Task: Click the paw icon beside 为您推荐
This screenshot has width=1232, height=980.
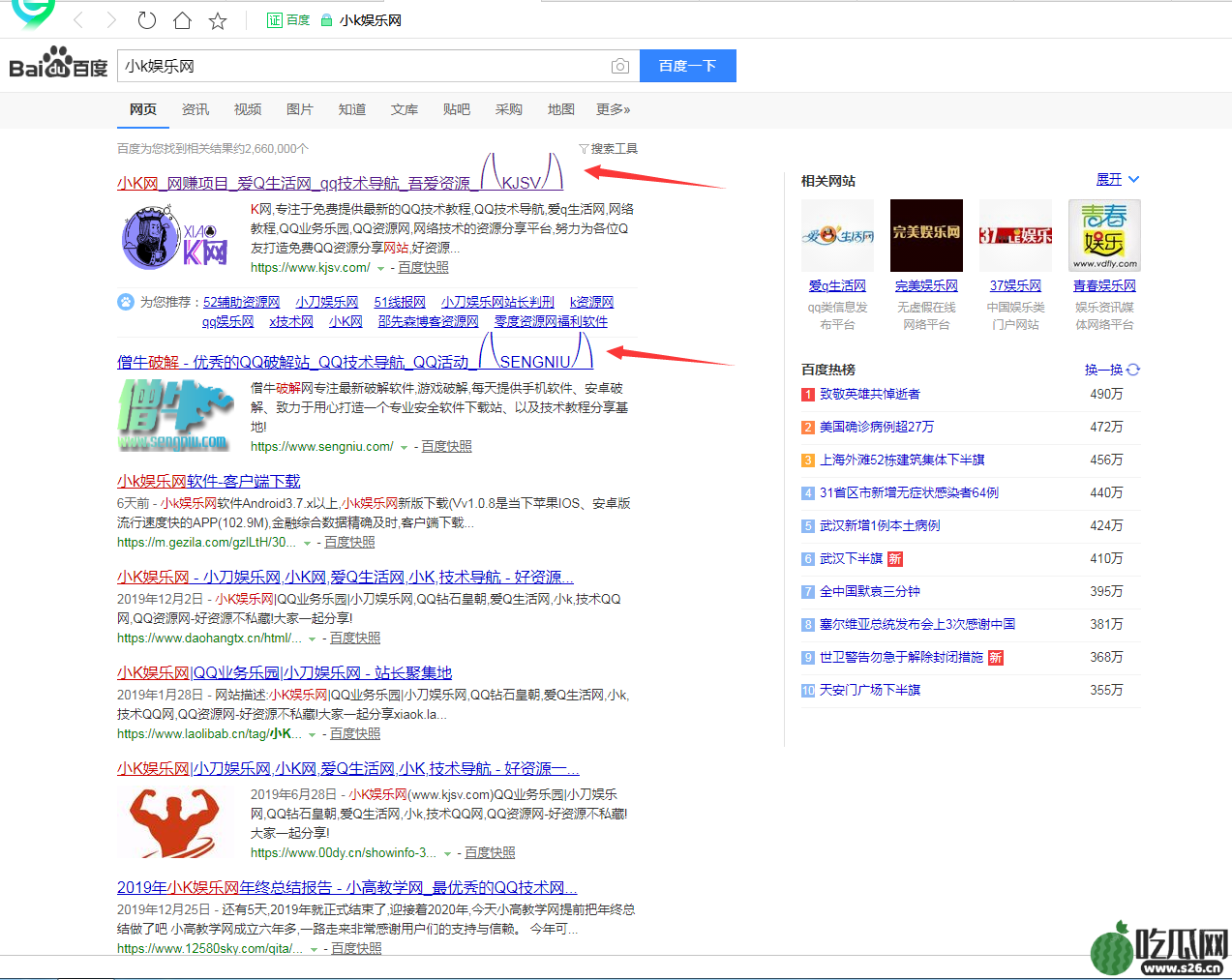Action: pos(126,302)
